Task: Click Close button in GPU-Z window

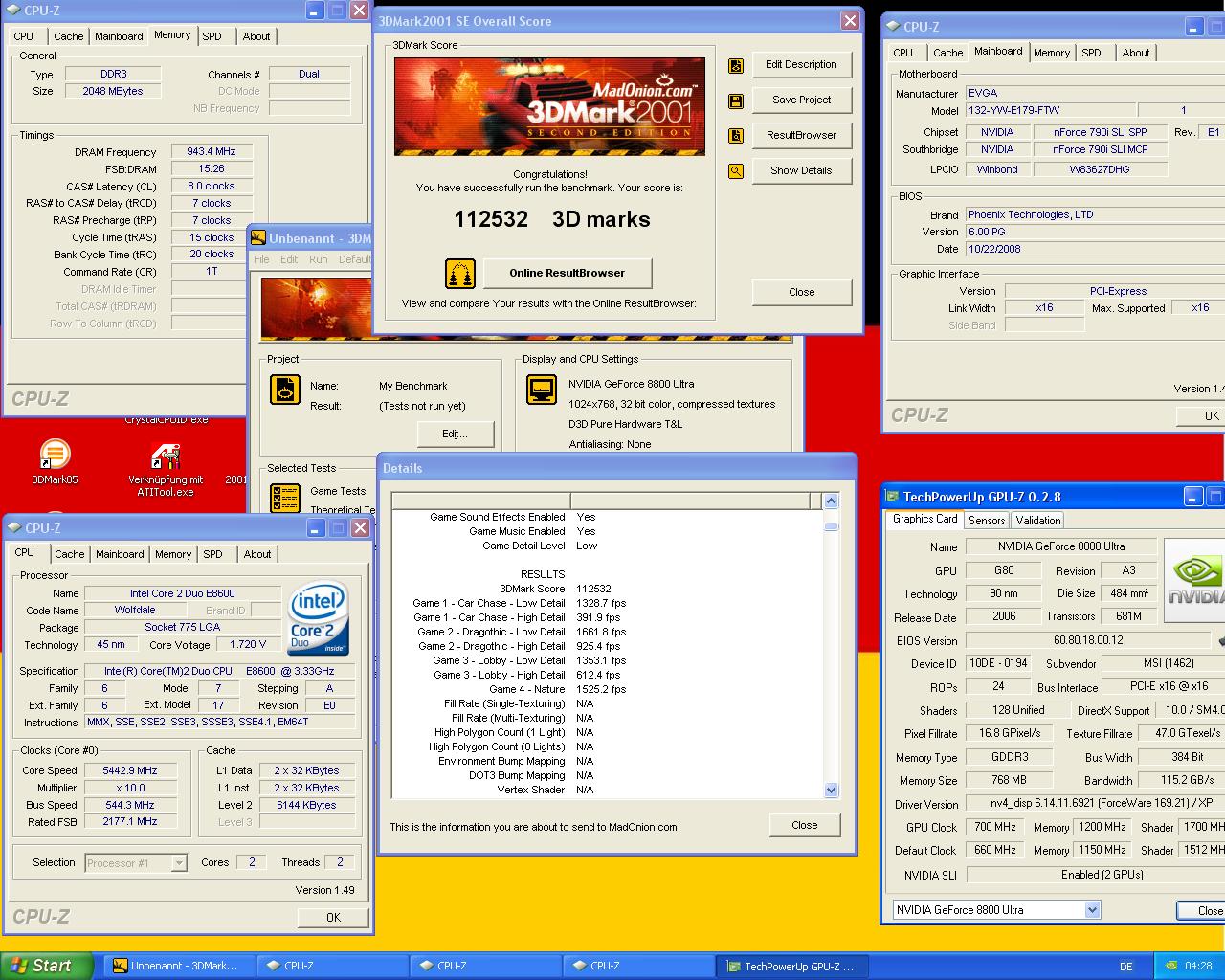Action: click(x=1200, y=911)
